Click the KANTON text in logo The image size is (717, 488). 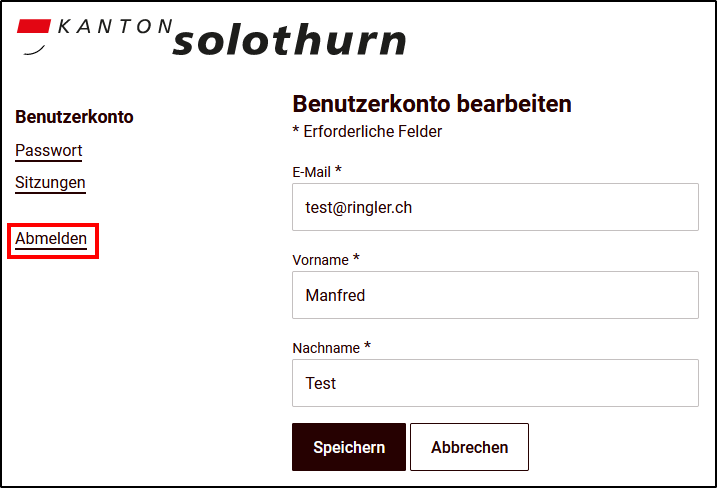[x=115, y=27]
